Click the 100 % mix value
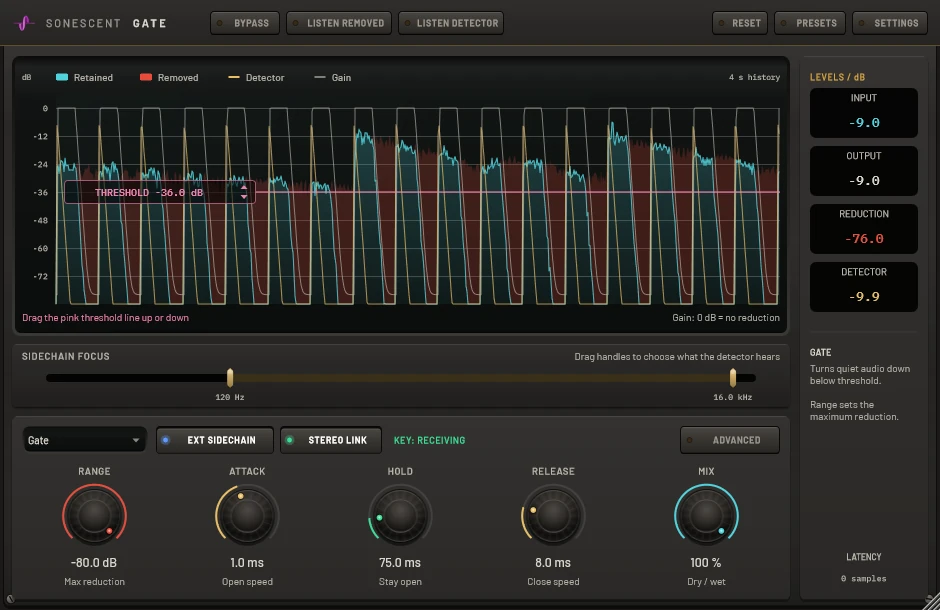The width and height of the screenshot is (940, 610). tap(706, 563)
